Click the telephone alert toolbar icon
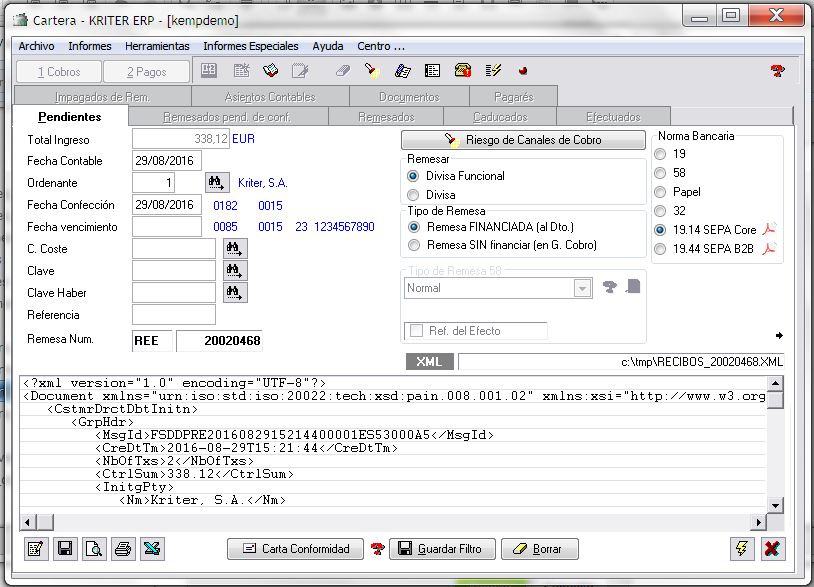Image resolution: width=814 pixels, height=587 pixels. [463, 71]
